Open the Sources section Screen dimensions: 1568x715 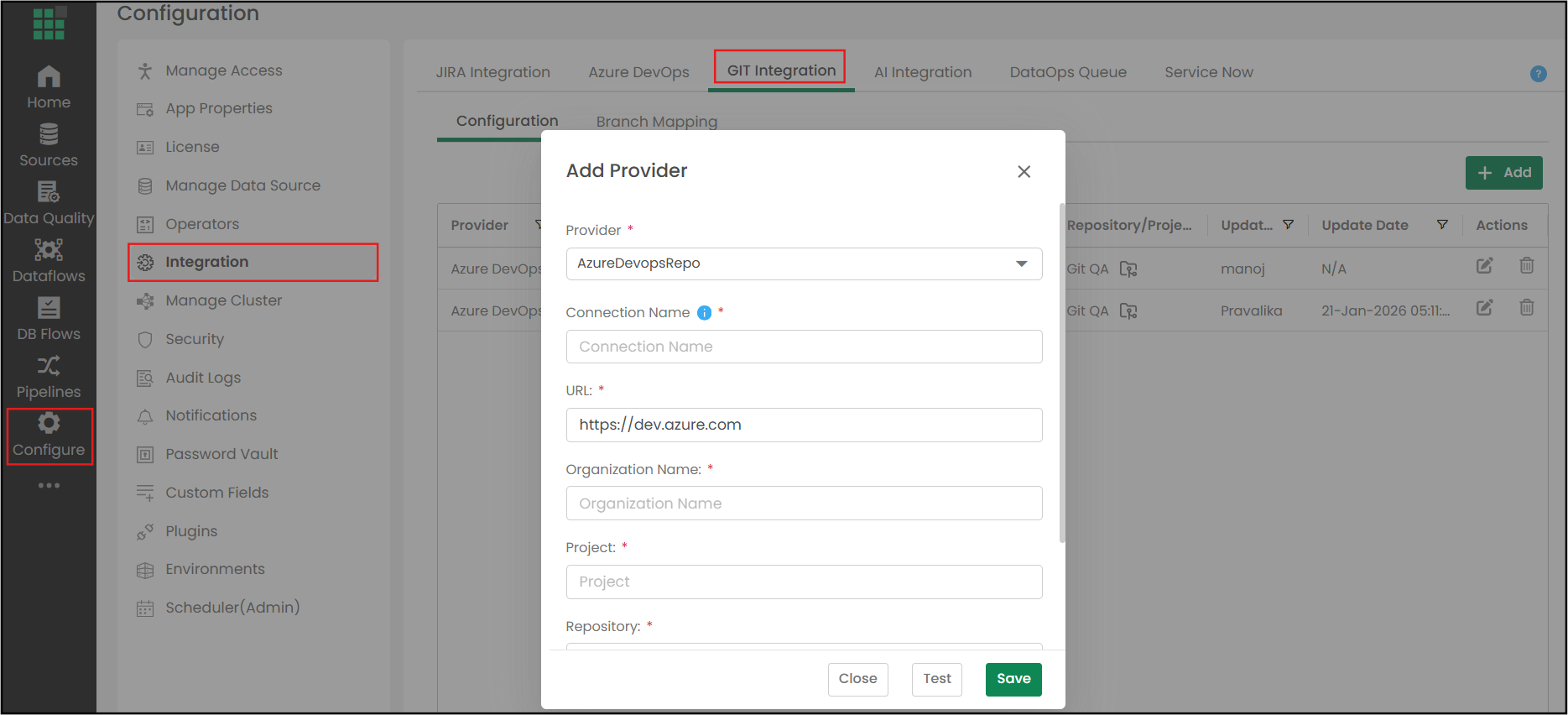(49, 145)
